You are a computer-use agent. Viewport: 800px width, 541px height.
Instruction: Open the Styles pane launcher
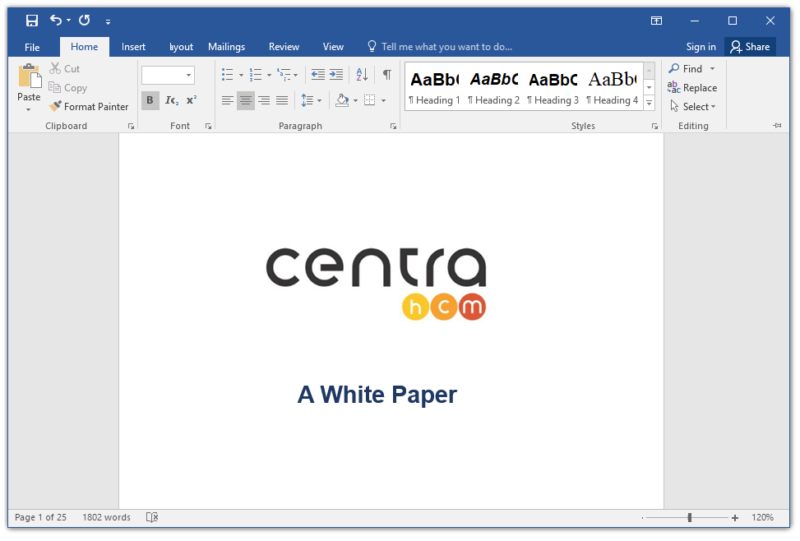[655, 126]
